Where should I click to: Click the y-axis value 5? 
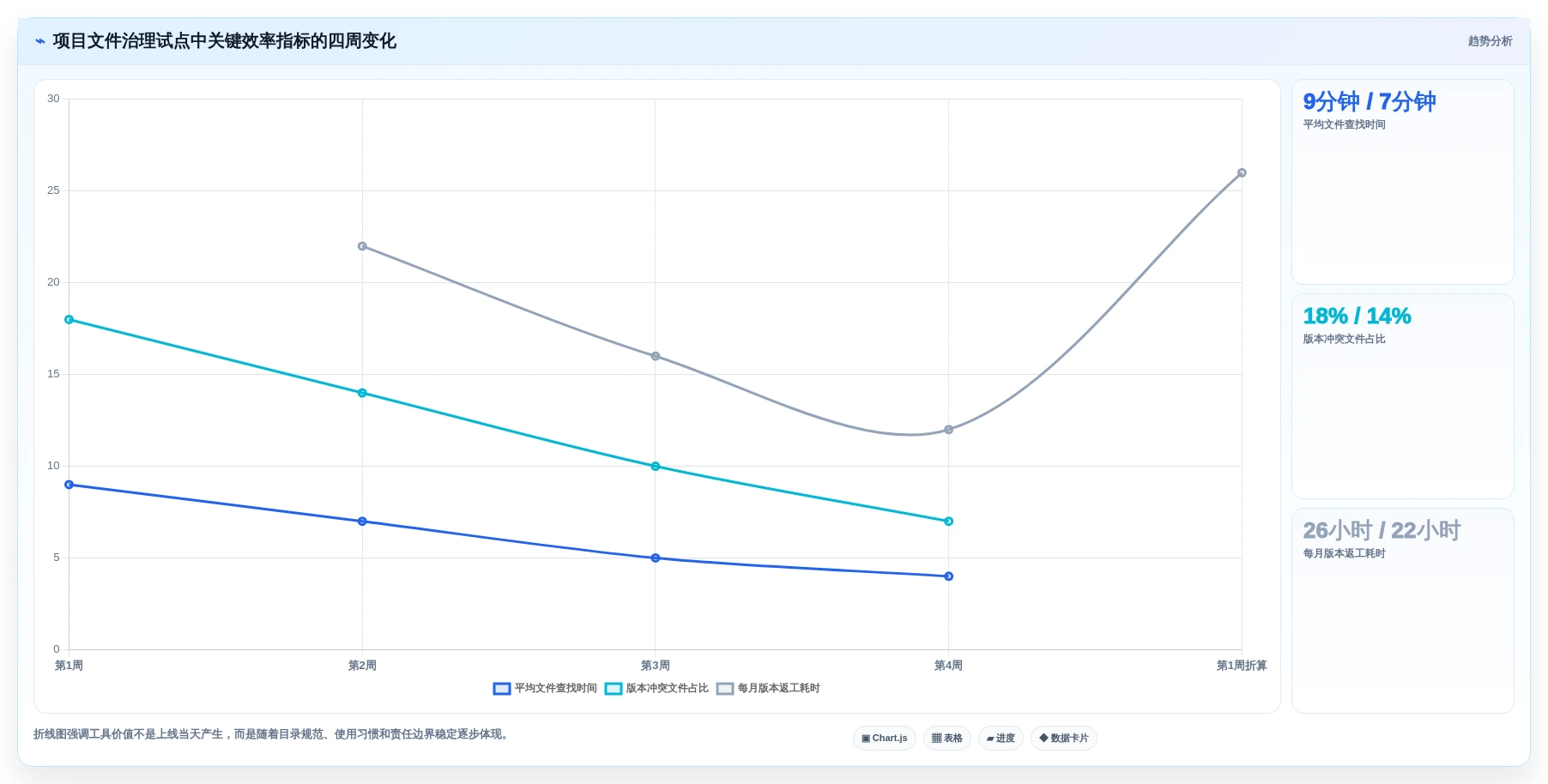(57, 558)
